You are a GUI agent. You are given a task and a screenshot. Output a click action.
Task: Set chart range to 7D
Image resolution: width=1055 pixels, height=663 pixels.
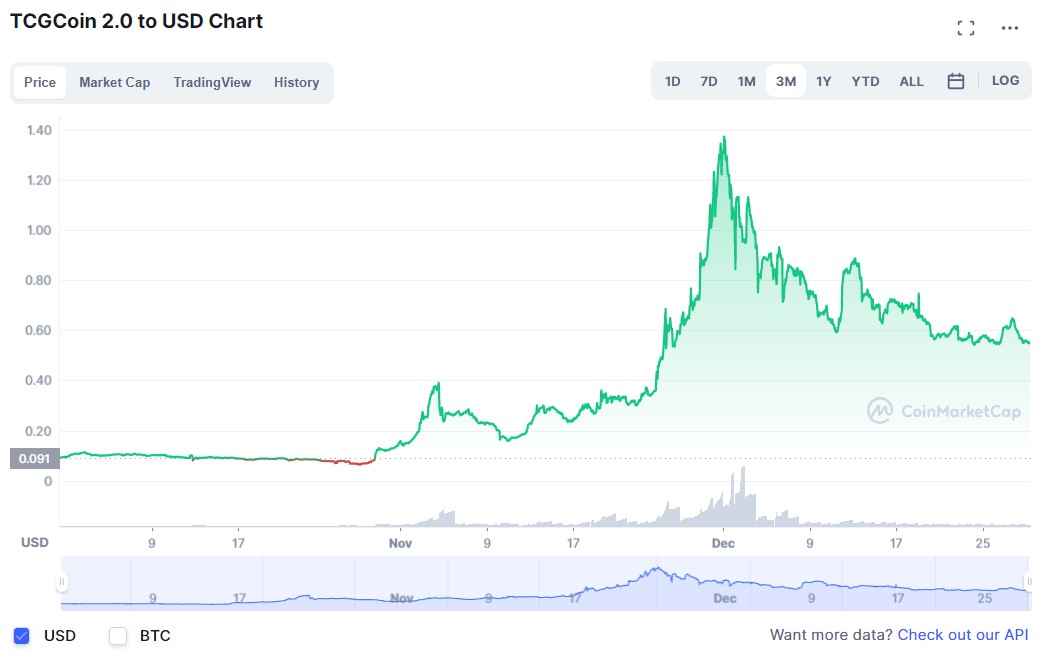[708, 81]
